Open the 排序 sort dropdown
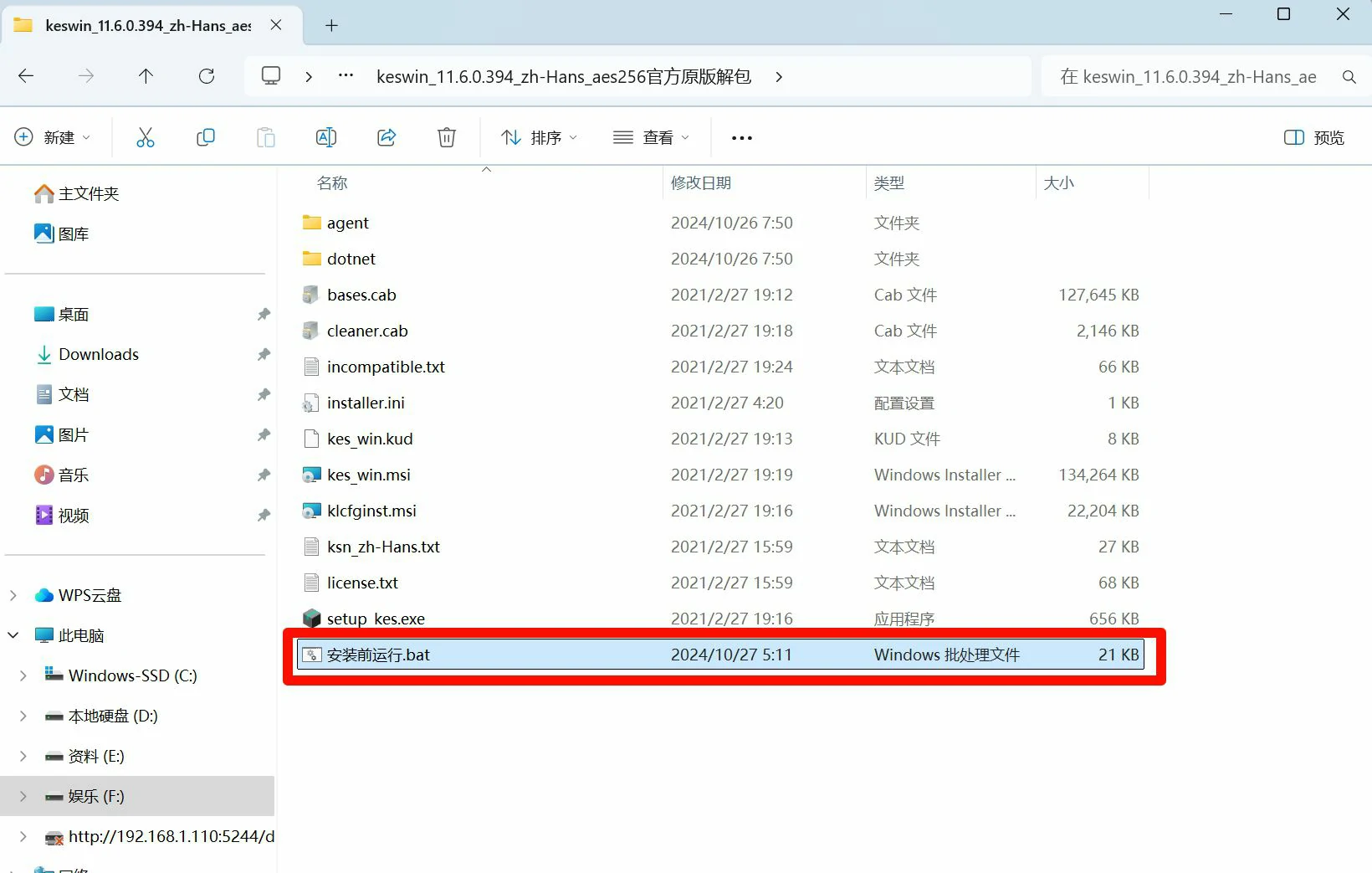 (x=539, y=137)
